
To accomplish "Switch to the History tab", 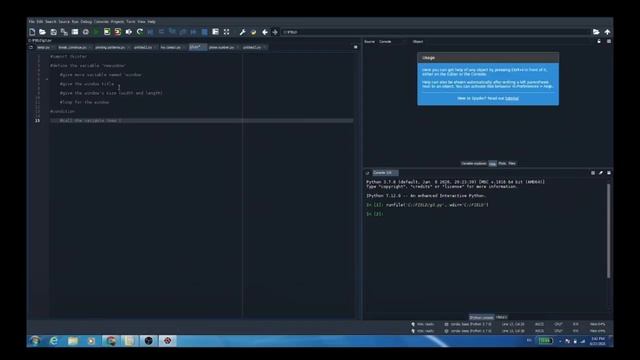I will click(x=502, y=317).
